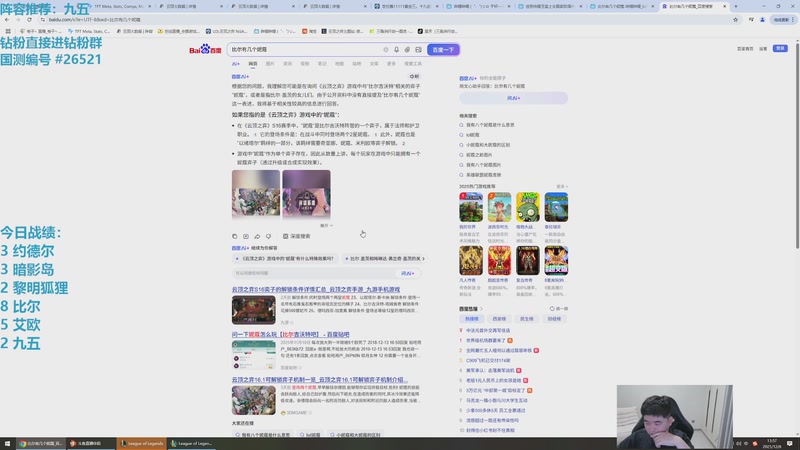Open the Minecraft-style game icon, first in top row
Screen dimensions: 800x450
(470, 207)
